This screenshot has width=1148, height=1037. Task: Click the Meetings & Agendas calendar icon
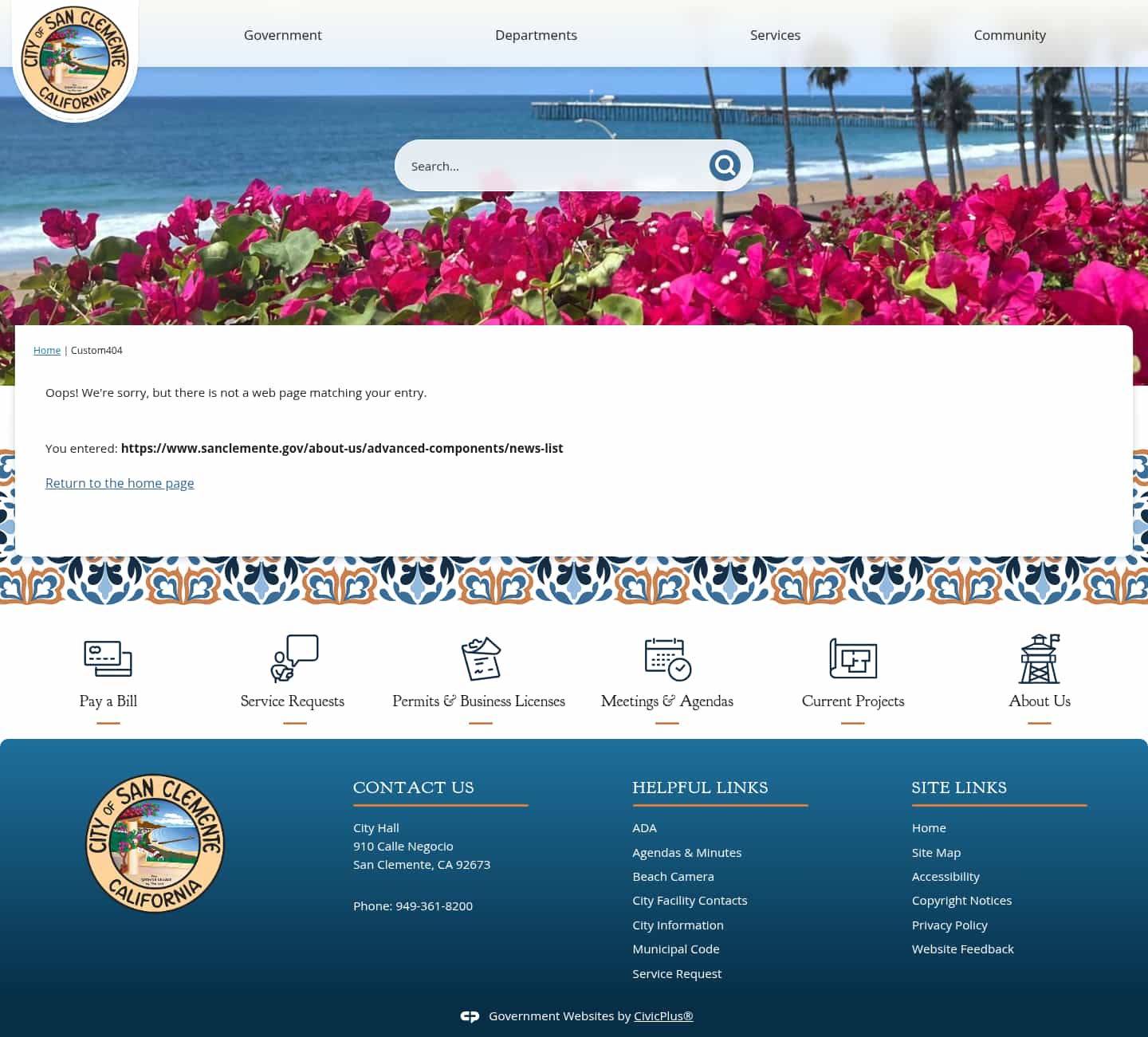click(666, 659)
